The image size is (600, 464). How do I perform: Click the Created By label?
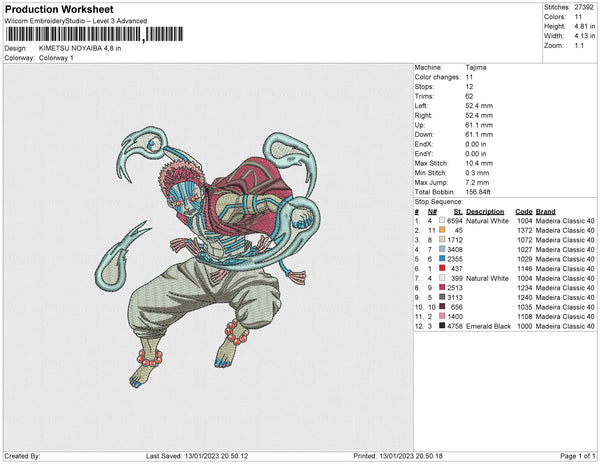(x=22, y=456)
